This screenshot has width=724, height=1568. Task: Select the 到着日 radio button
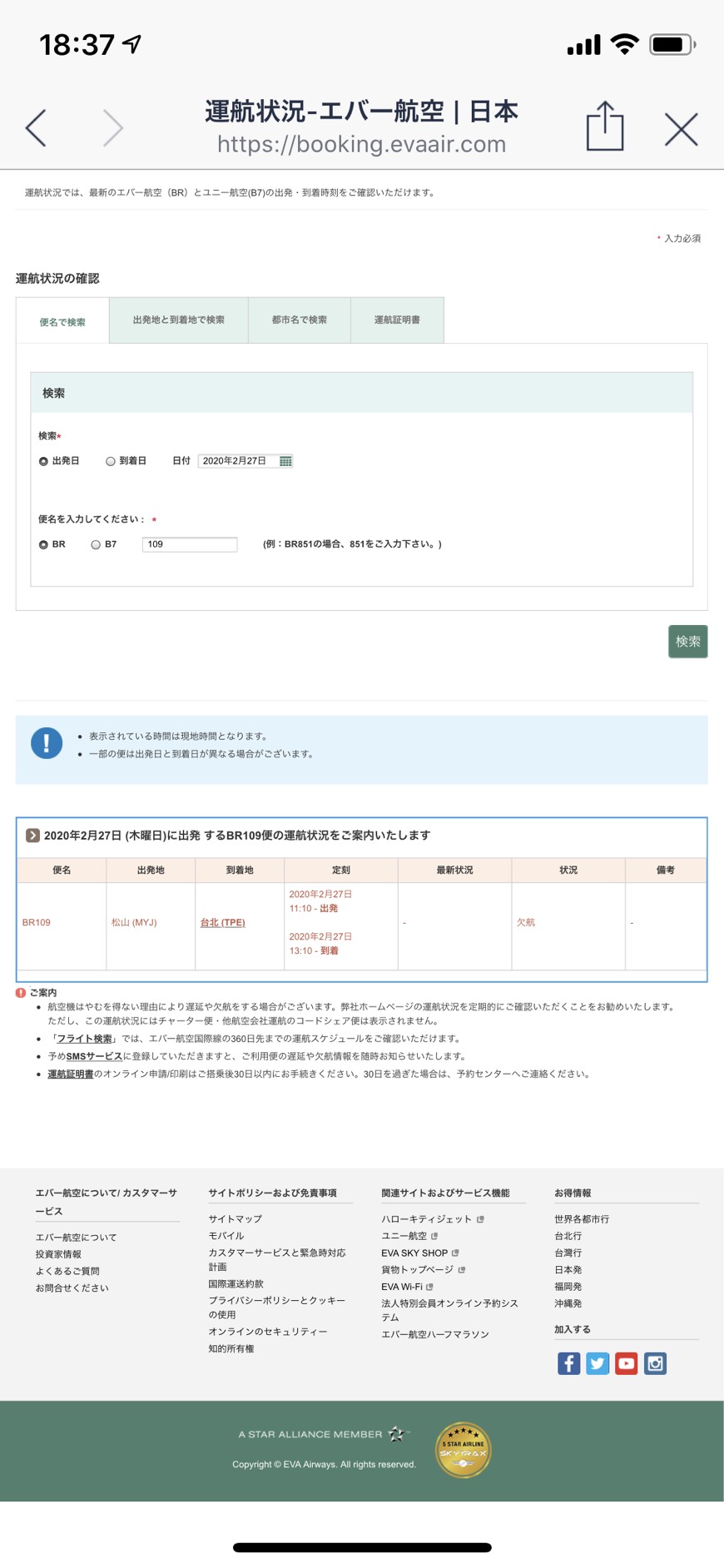pyautogui.click(x=110, y=461)
